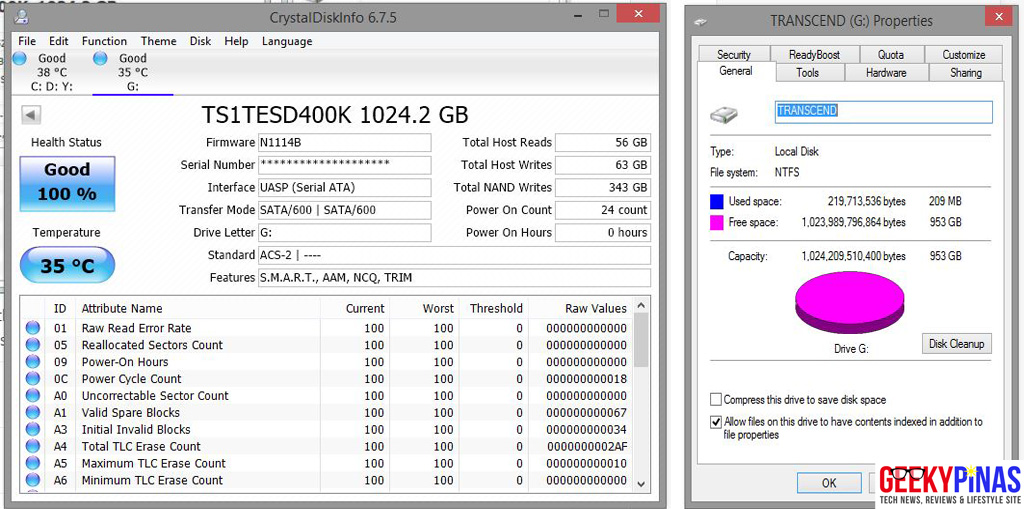The image size is (1024, 509).
Task: Click the Features S.M.A.R.T., AAM, NCQ, TRIM field
Action: (455, 278)
